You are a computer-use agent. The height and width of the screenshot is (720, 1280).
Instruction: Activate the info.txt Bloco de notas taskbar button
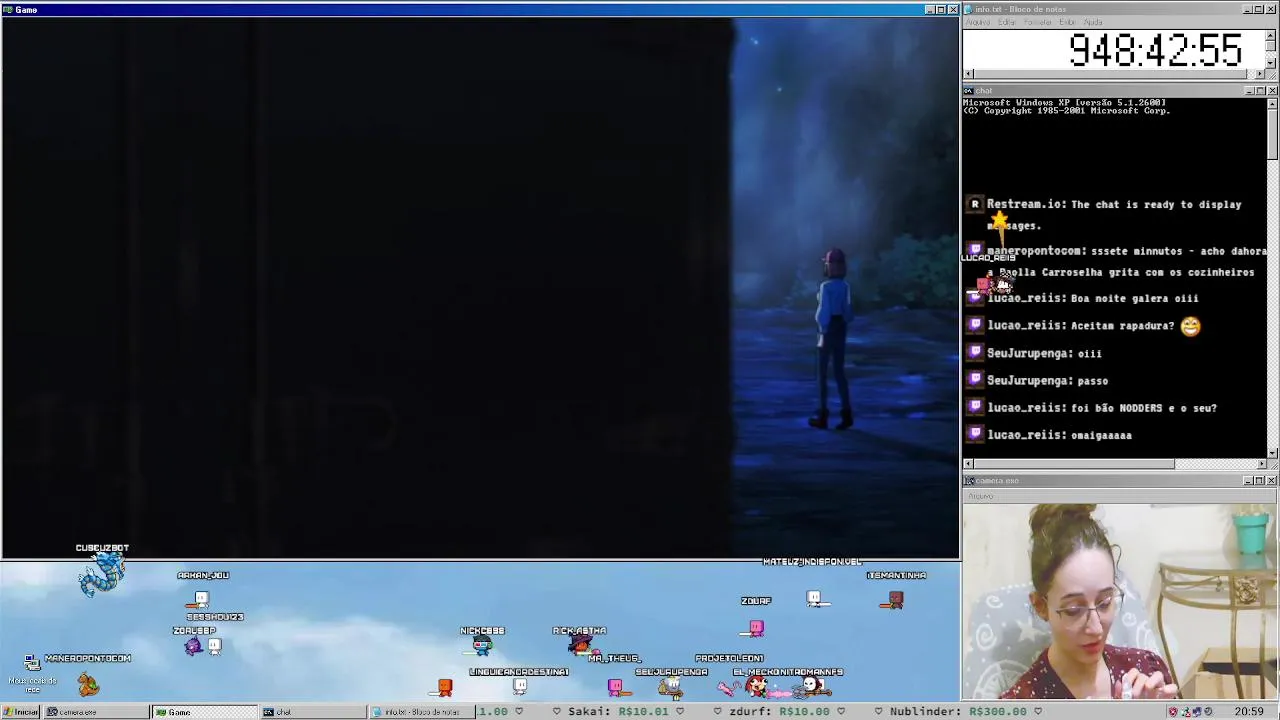point(420,712)
